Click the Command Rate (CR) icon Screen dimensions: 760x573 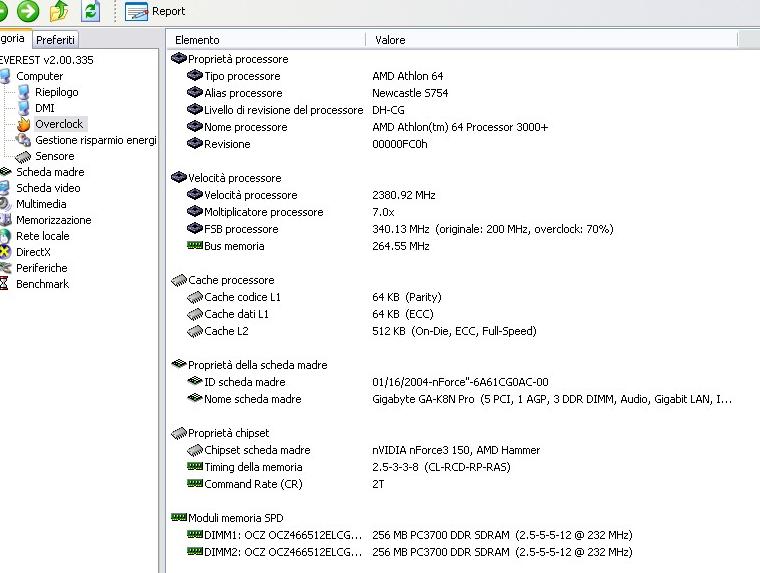click(195, 483)
